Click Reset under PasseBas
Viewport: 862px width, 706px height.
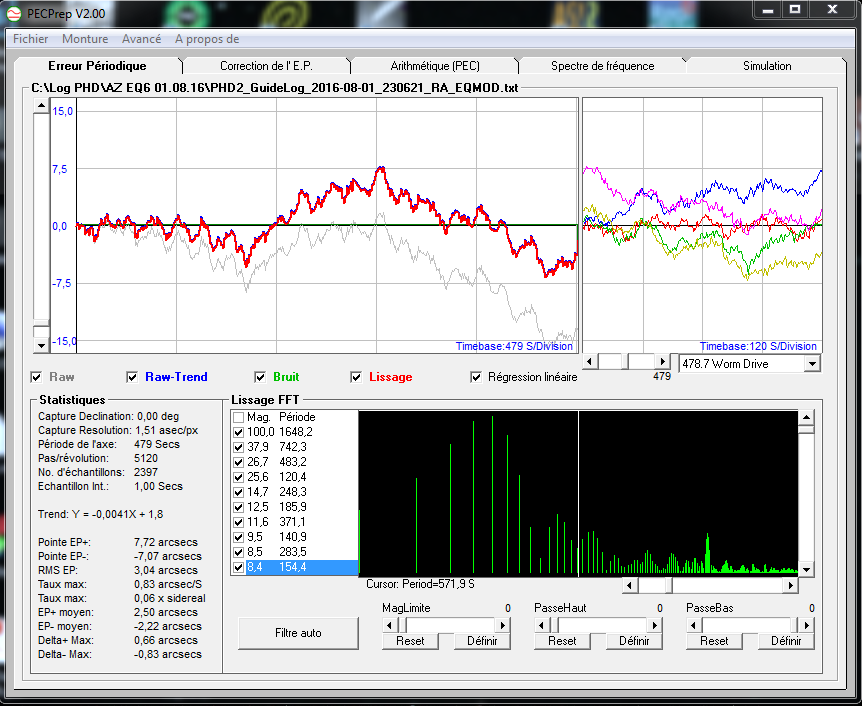point(714,641)
